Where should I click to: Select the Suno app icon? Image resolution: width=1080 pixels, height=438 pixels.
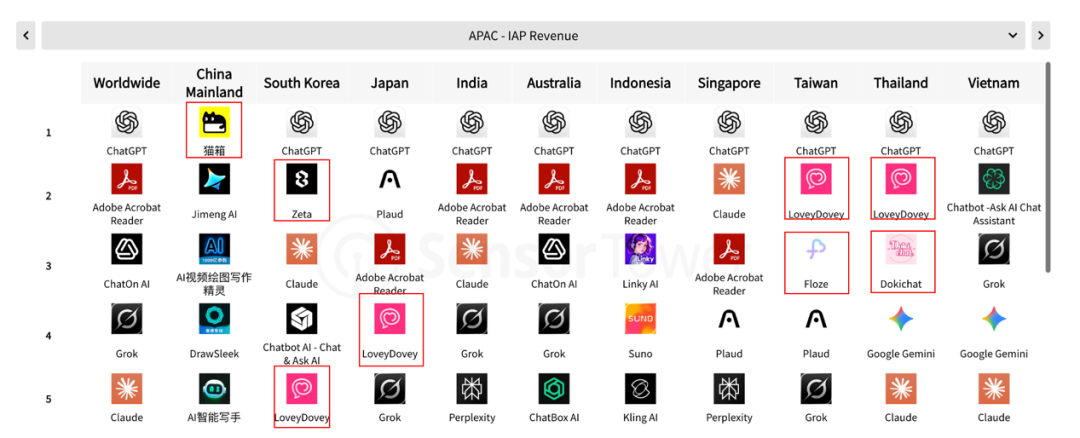pyautogui.click(x=640, y=320)
